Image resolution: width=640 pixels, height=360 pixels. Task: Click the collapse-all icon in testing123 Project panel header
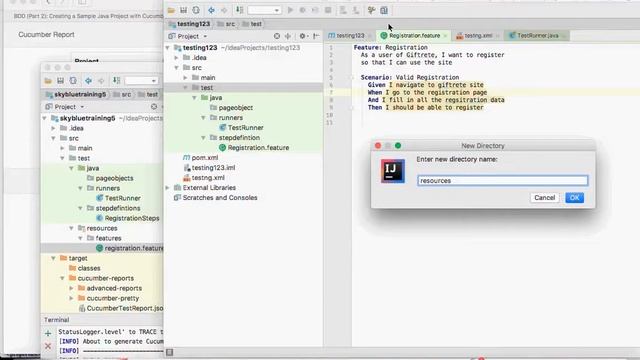[288, 36]
